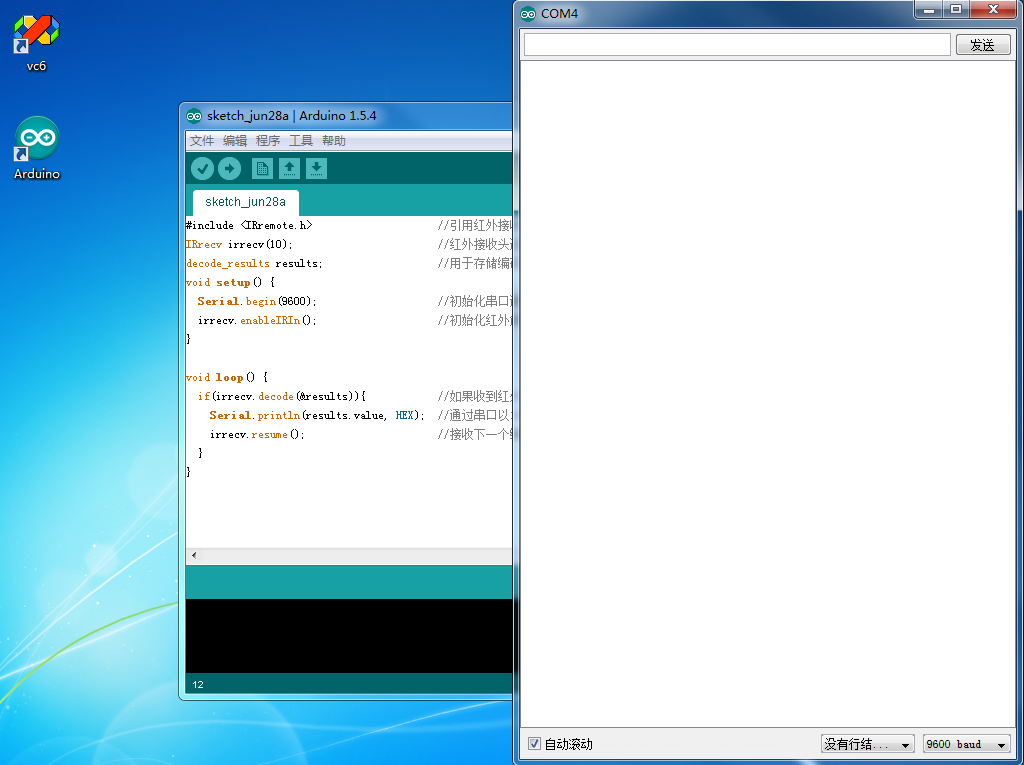Click the Arduino logo in COM4 title bar
Viewport: 1024px width, 765px height.
click(528, 13)
